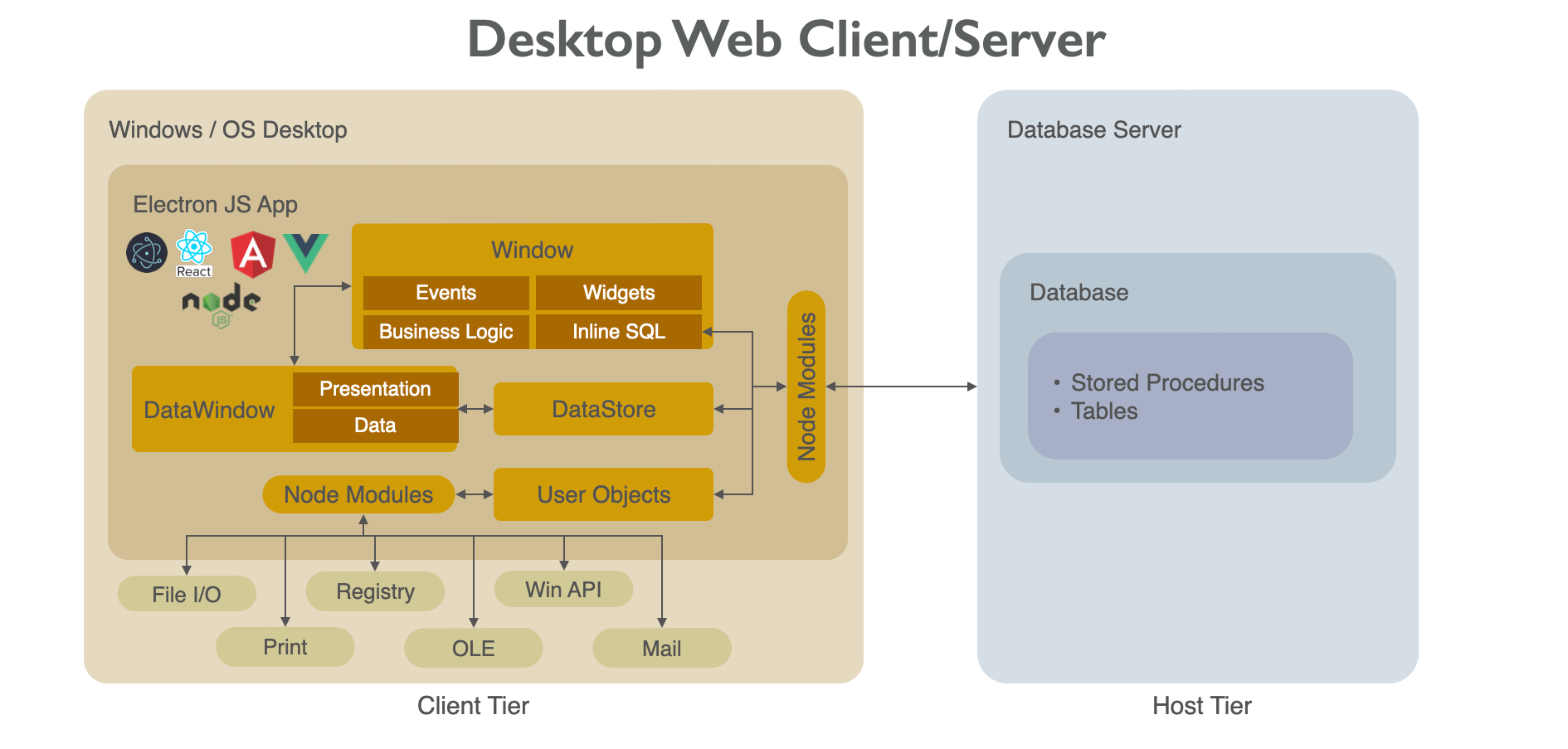Click the Registry element
Screen dimensions: 1568x749
375,591
